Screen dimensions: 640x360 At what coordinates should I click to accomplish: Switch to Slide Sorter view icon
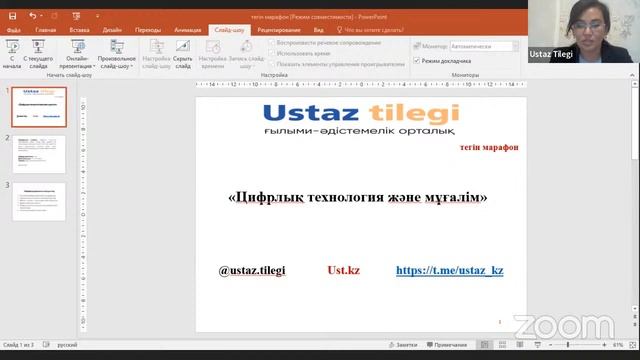(502, 345)
